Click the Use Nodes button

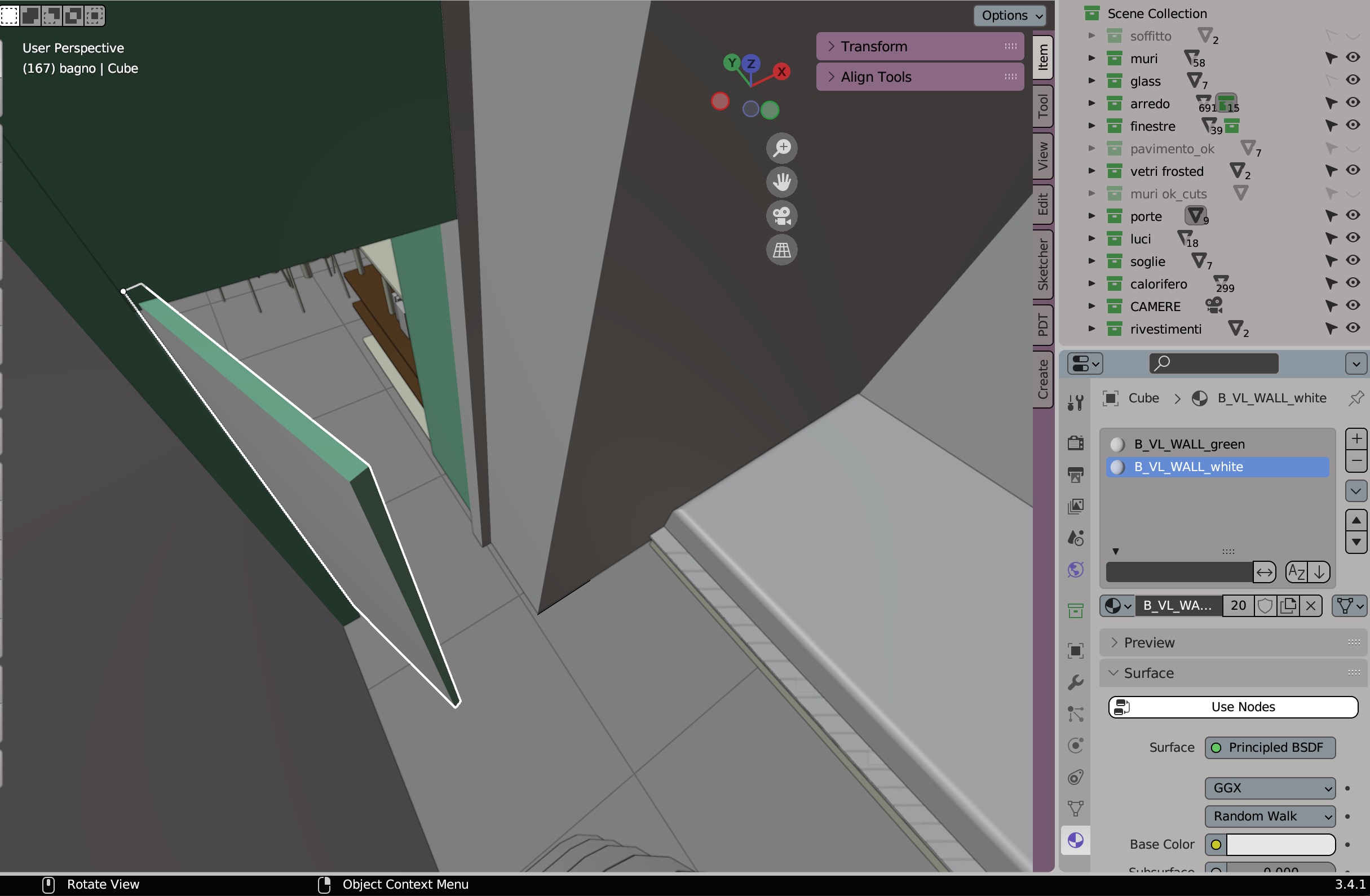1232,707
